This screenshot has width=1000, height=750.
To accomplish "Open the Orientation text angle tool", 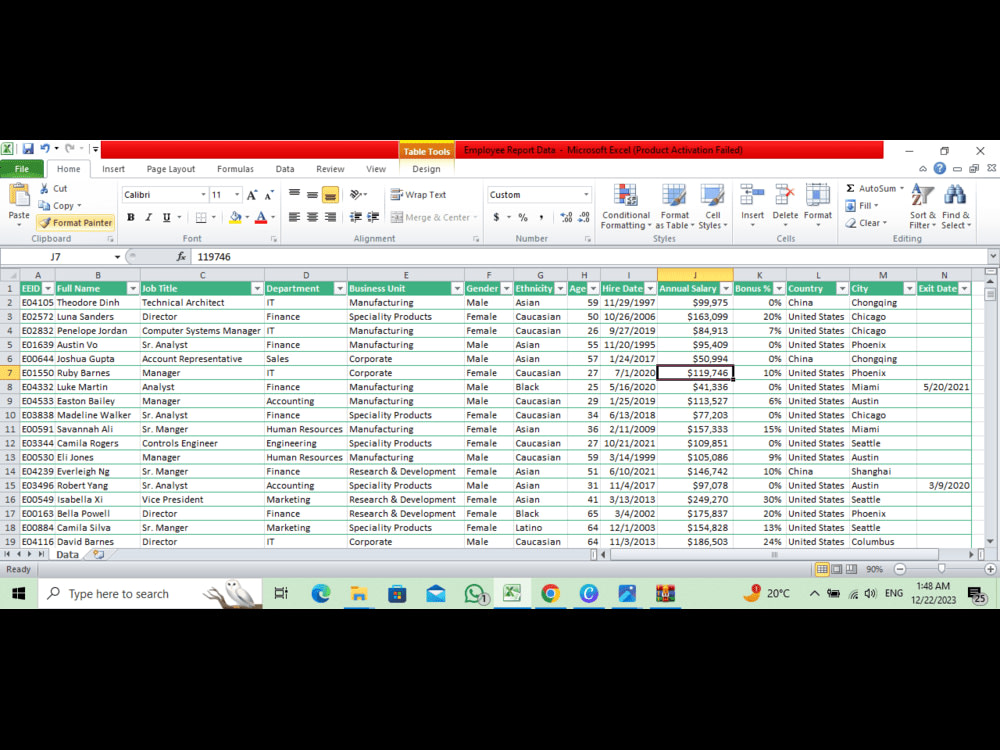I will tap(358, 195).
